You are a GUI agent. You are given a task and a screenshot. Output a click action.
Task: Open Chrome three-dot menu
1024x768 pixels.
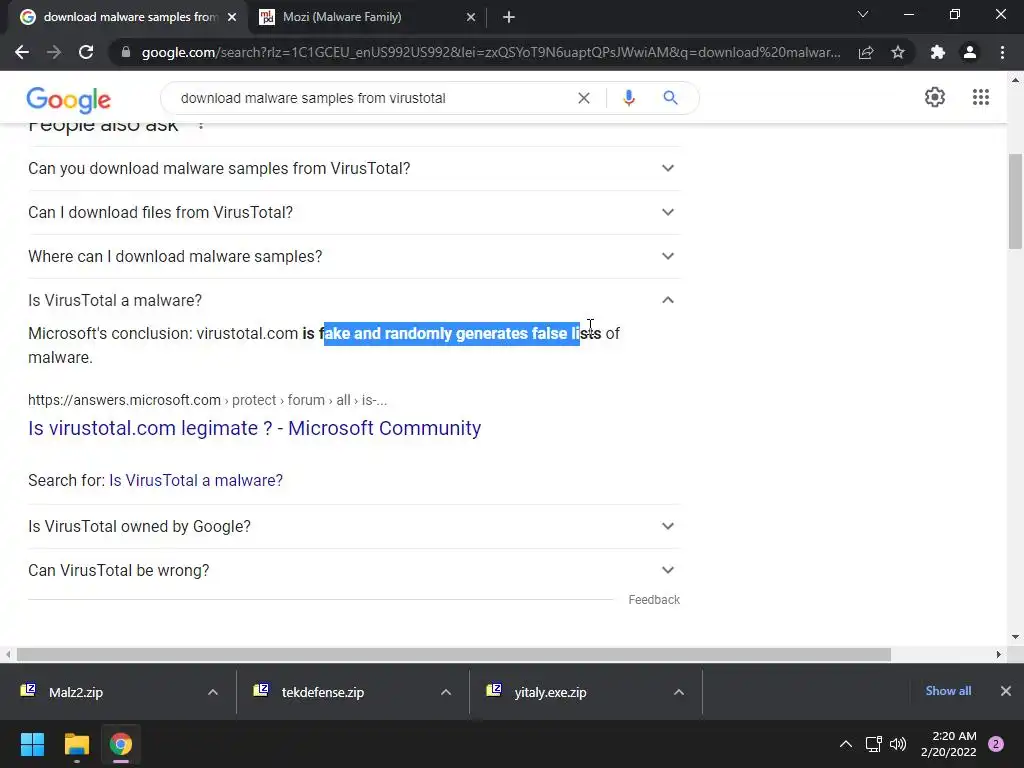(1002, 52)
